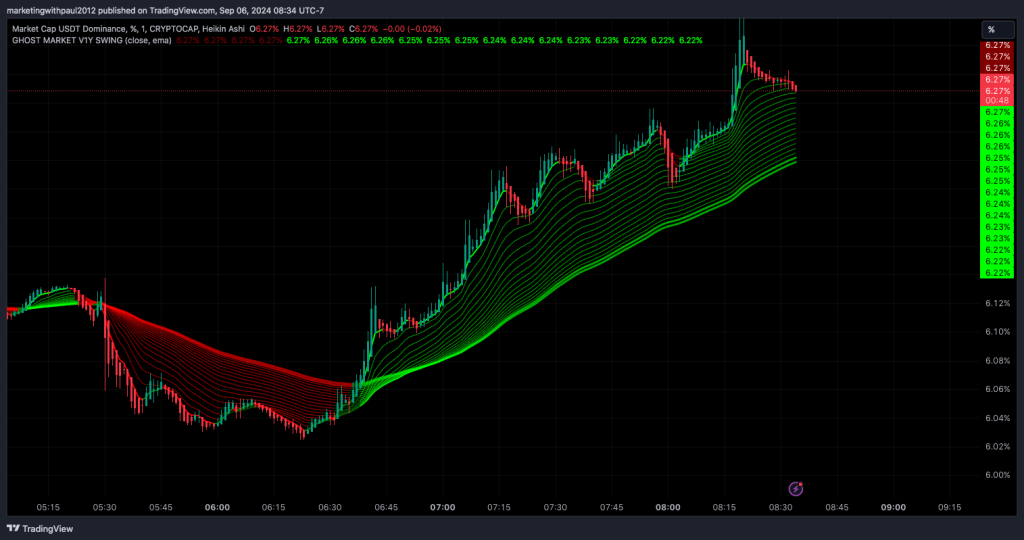The width and height of the screenshot is (1024, 540).
Task: Click the 06:30 time axis label
Action: pos(330,507)
